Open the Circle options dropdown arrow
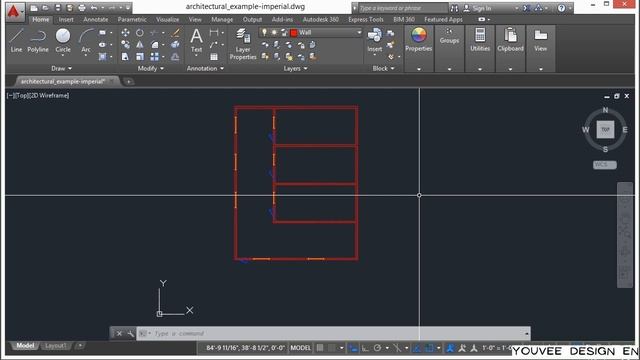Image resolution: width=640 pixels, height=360 pixels. [x=63, y=55]
